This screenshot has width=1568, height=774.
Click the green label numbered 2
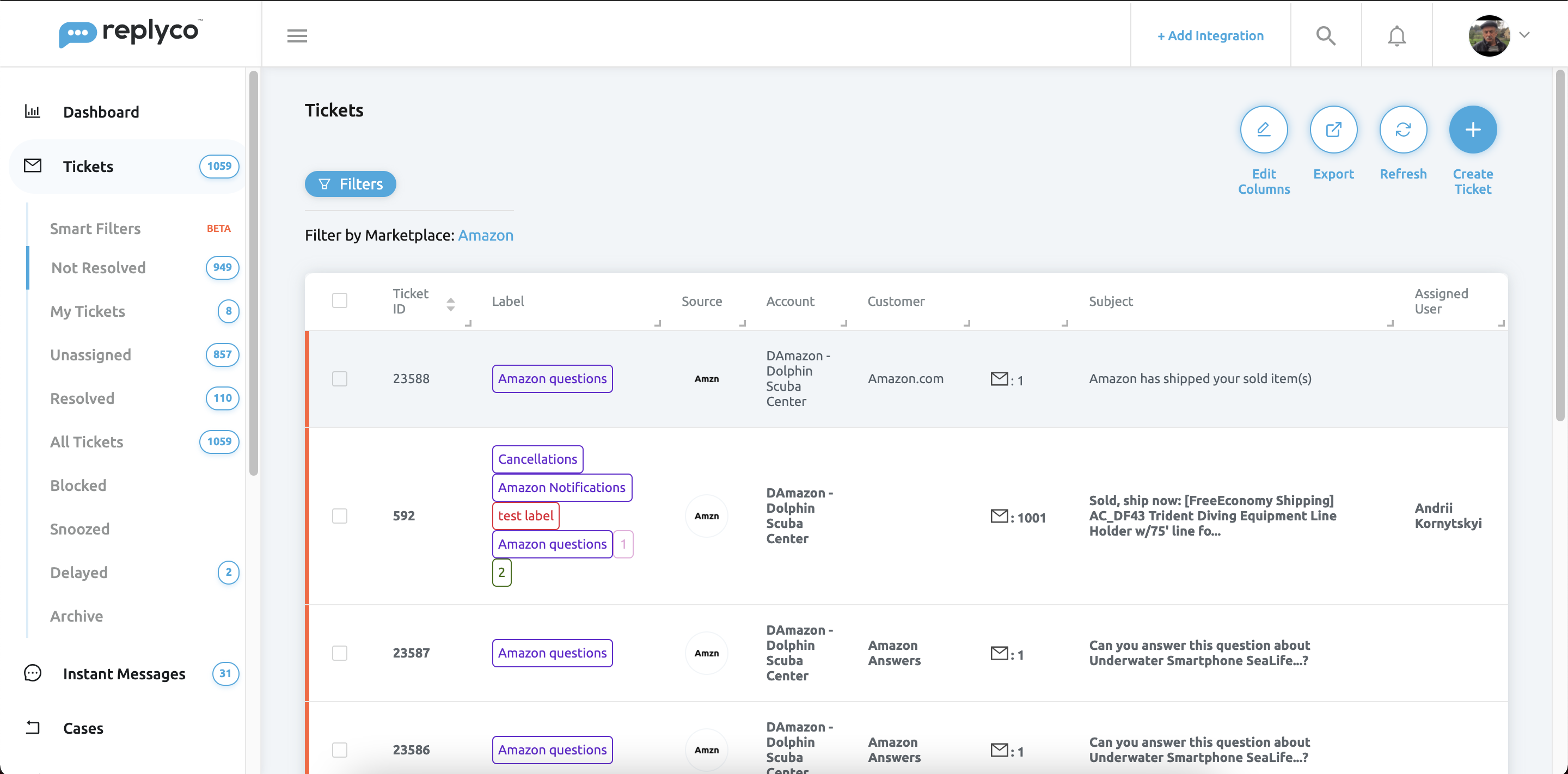(x=501, y=572)
